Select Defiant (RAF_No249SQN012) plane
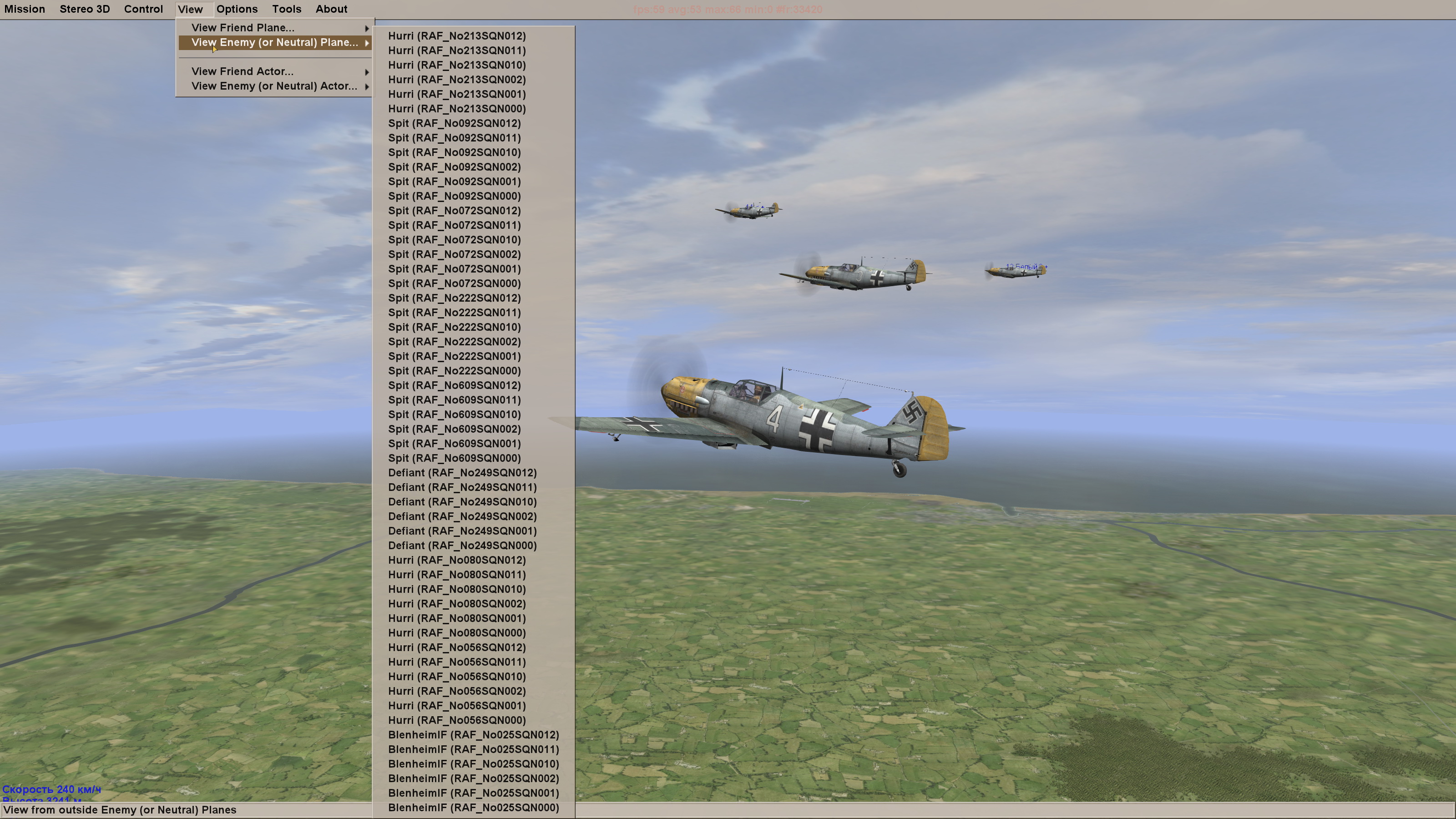Screen dimensions: 1456x819 click(x=462, y=473)
